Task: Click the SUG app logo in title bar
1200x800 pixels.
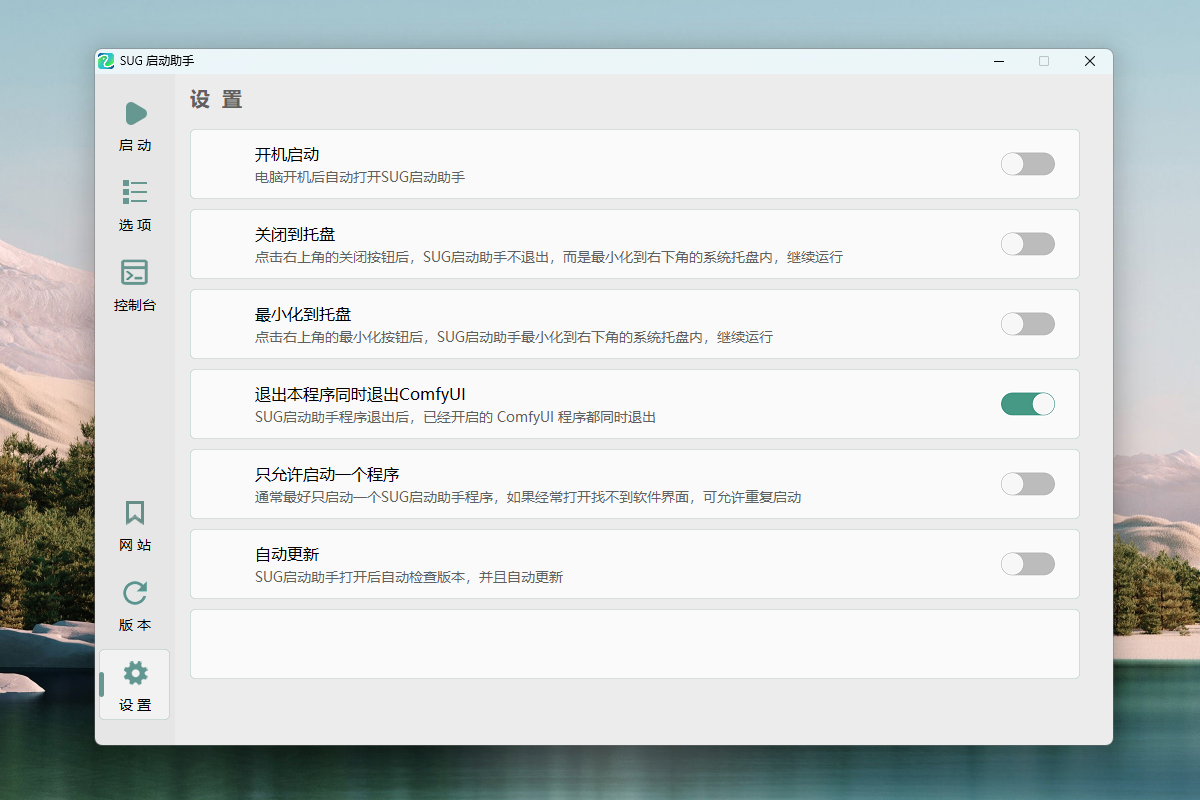Action: pyautogui.click(x=106, y=61)
